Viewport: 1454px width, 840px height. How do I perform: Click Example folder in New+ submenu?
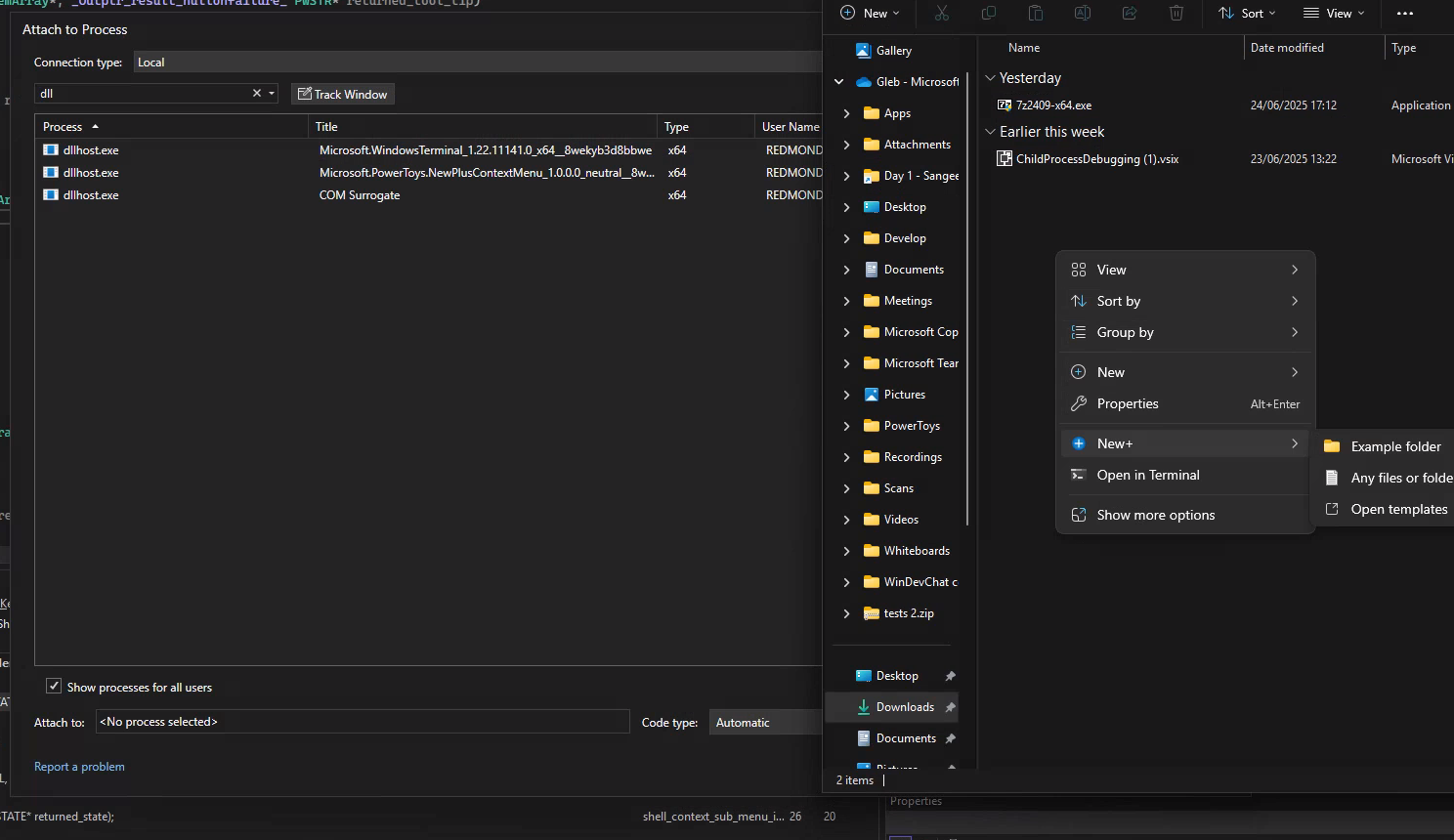coord(1395,446)
